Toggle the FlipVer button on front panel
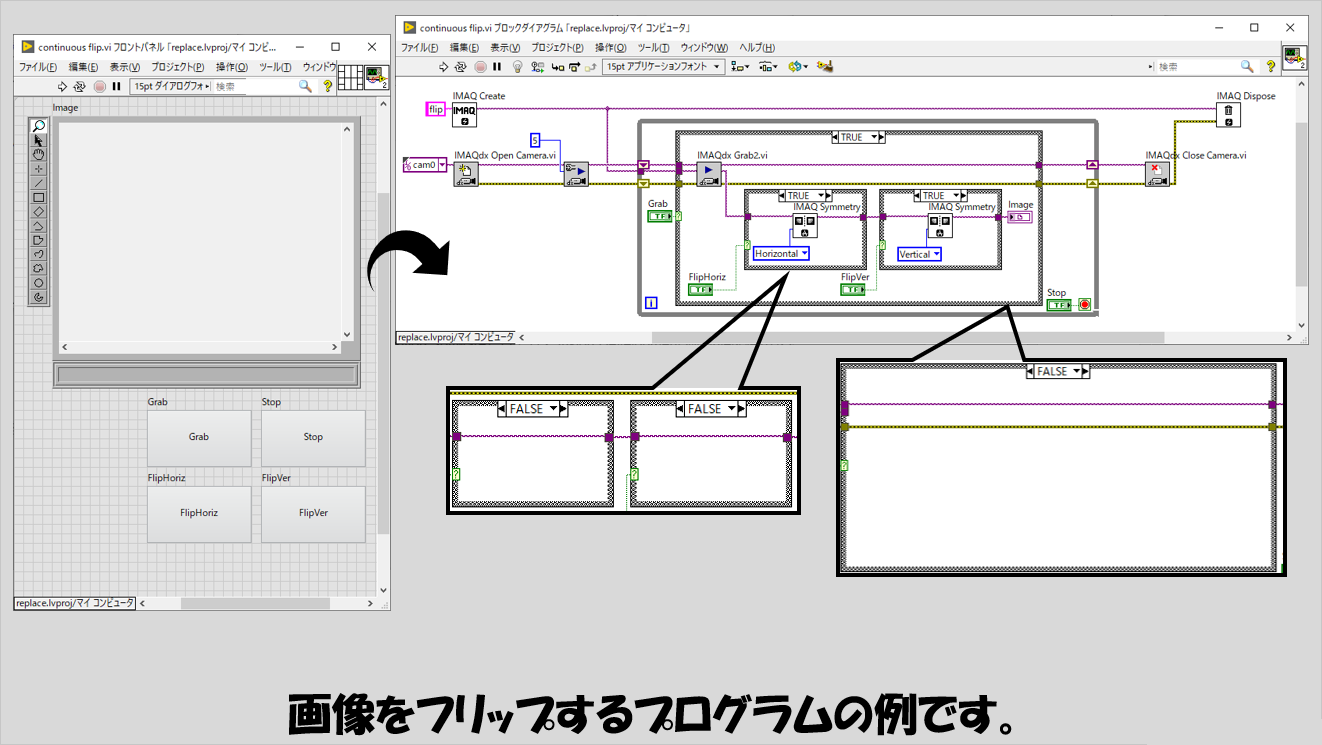This screenshot has width=1322, height=745. pos(313,513)
